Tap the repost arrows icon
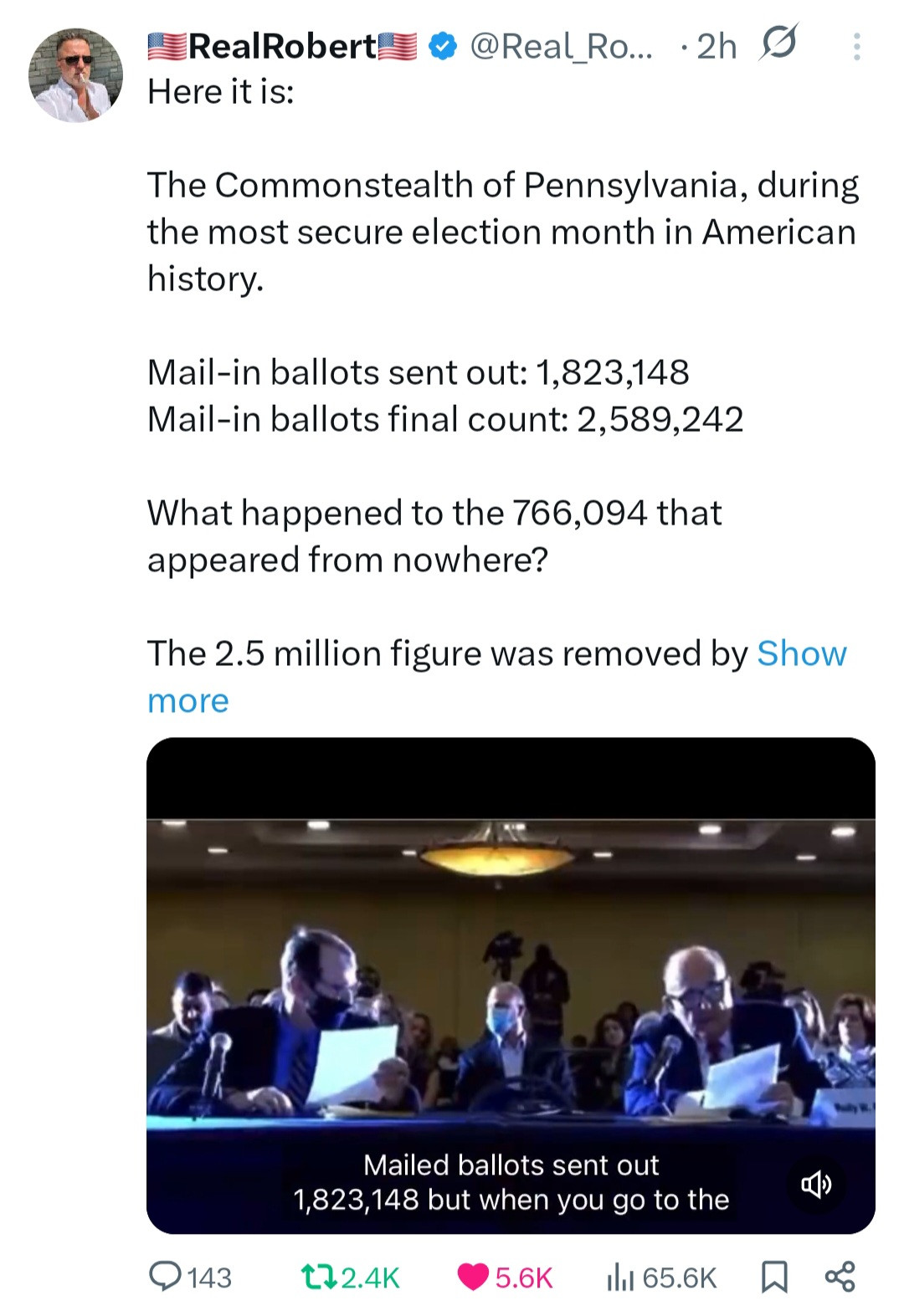Image resolution: width=904 pixels, height=1316 pixels. (318, 1277)
